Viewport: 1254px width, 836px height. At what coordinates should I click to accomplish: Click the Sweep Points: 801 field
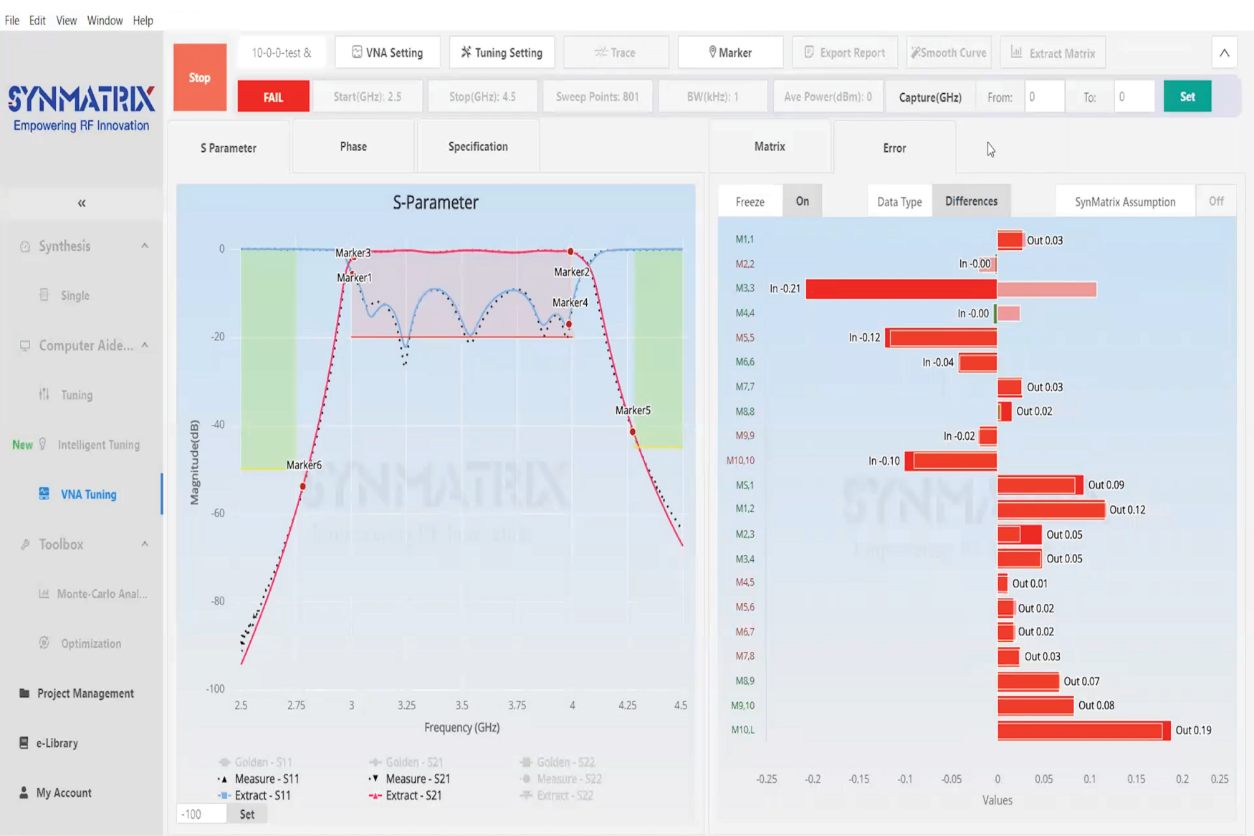click(597, 97)
